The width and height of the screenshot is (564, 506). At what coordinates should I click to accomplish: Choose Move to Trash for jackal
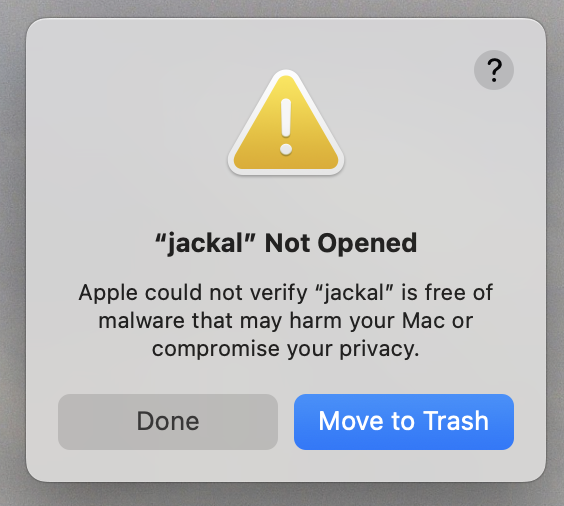tap(404, 421)
